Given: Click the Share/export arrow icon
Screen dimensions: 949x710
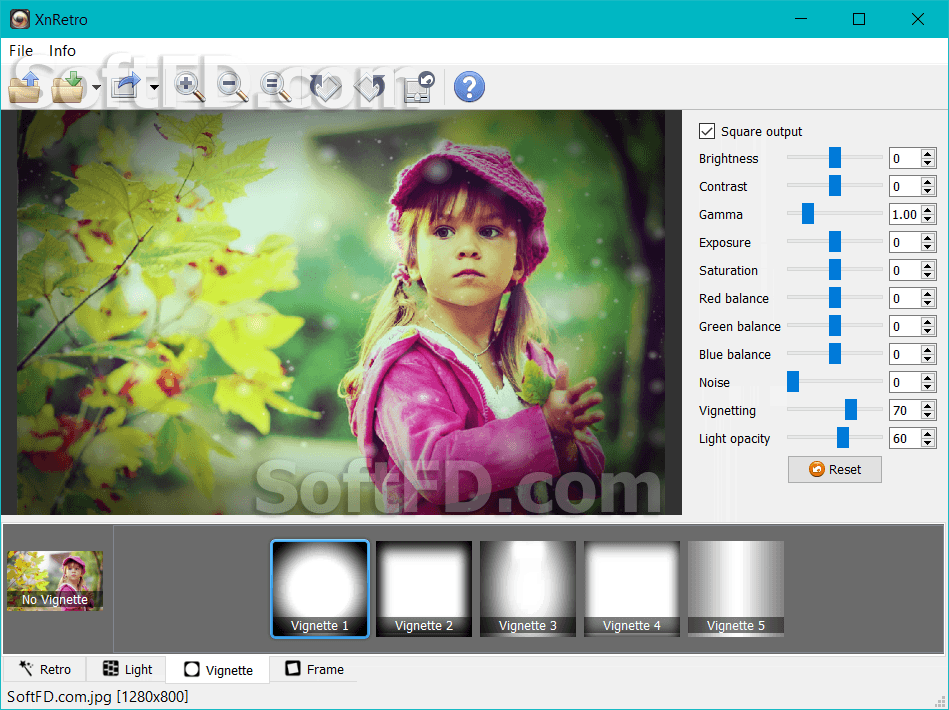Looking at the screenshot, I should (126, 87).
